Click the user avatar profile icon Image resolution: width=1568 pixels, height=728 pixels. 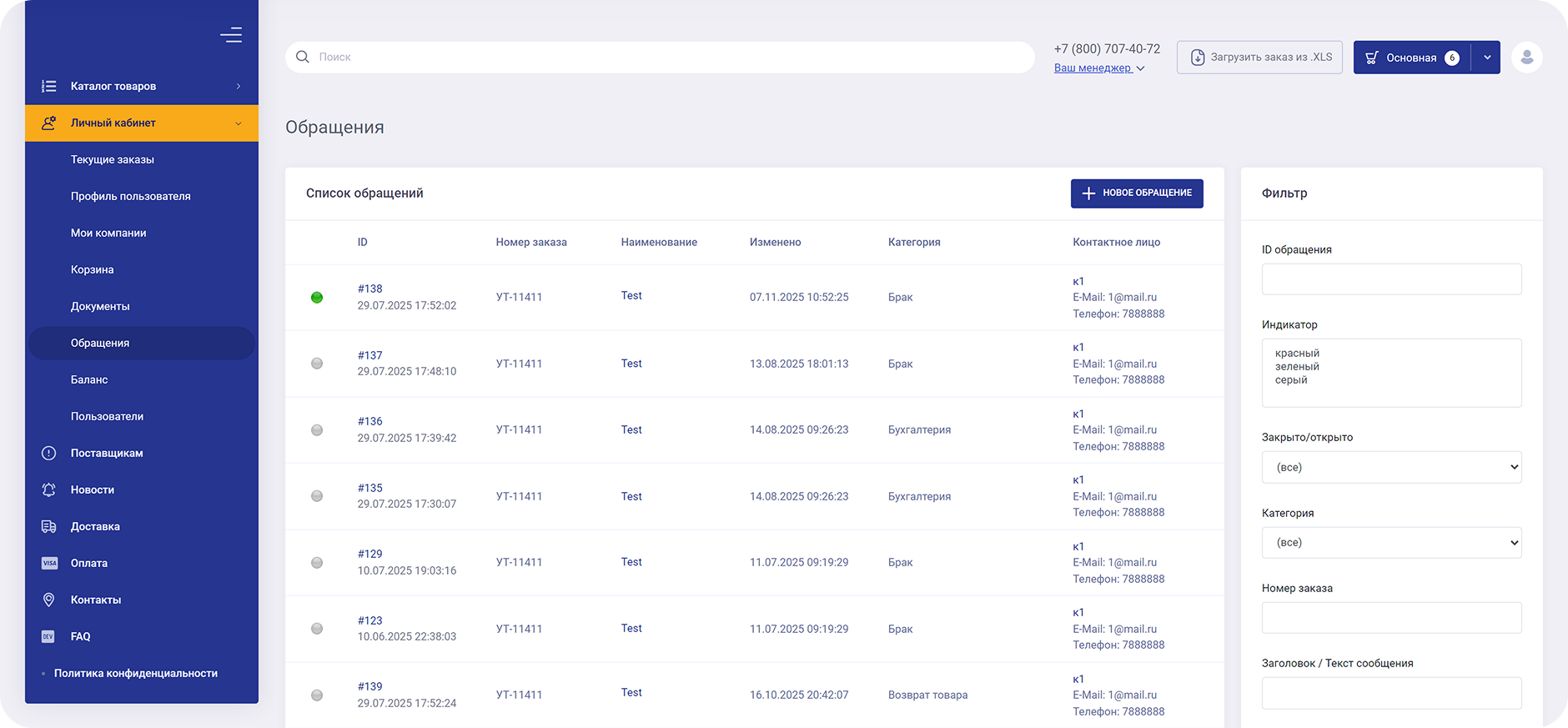[x=1526, y=58]
